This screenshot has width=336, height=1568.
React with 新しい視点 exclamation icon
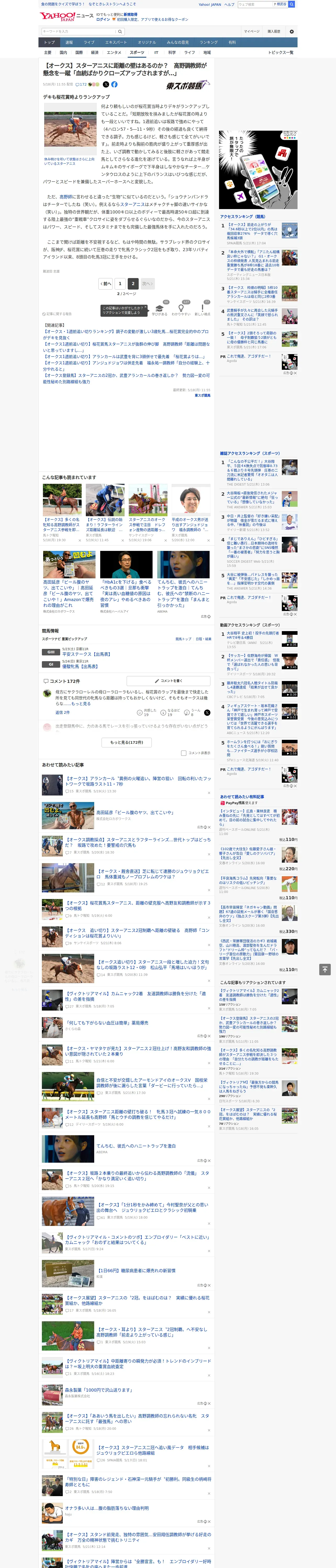[x=203, y=309]
